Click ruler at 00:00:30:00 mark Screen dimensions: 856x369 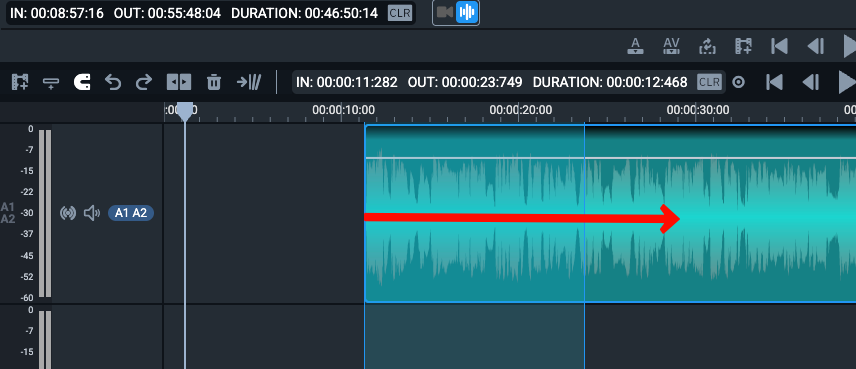tap(697, 110)
